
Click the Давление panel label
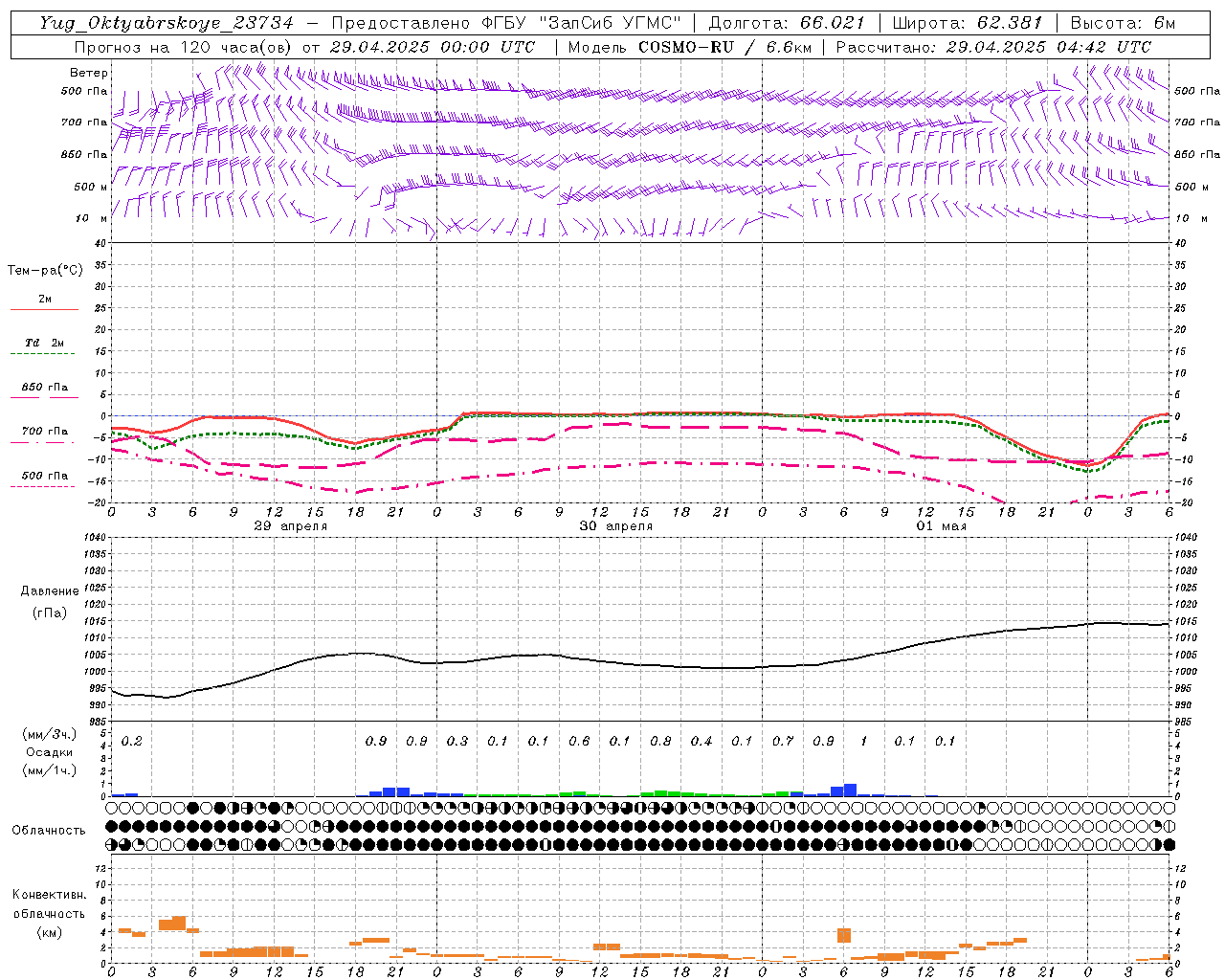(x=50, y=590)
